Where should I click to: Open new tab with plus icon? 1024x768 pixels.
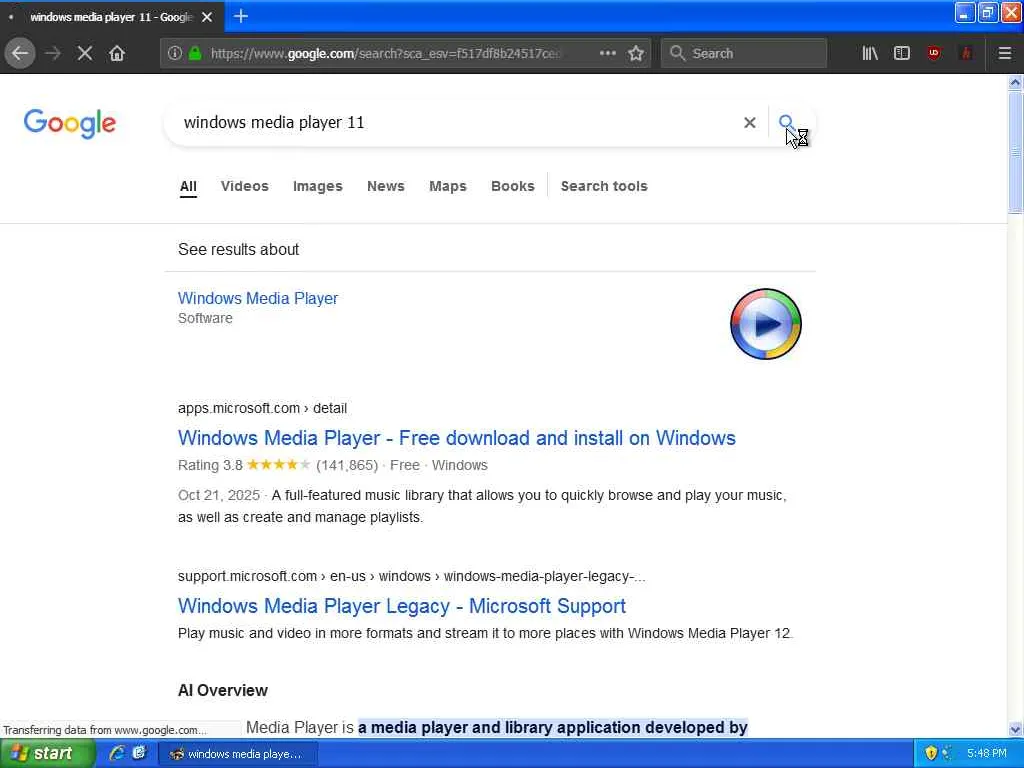[x=241, y=16]
